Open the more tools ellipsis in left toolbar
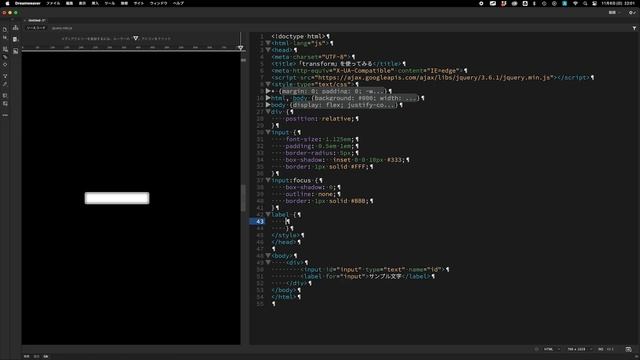Image resolution: width=640 pixels, height=360 pixels. (5, 116)
